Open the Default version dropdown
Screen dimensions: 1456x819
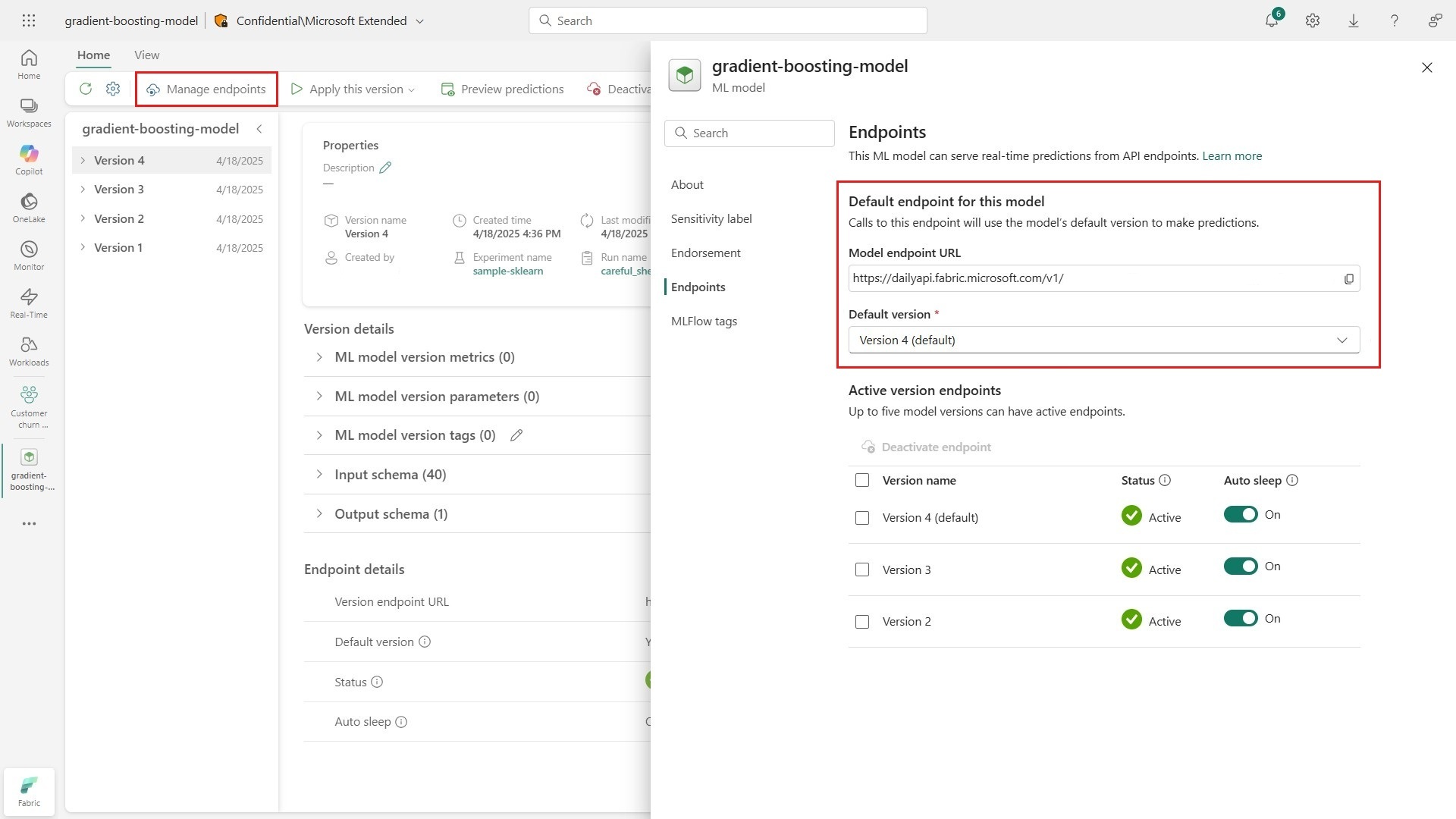1103,340
